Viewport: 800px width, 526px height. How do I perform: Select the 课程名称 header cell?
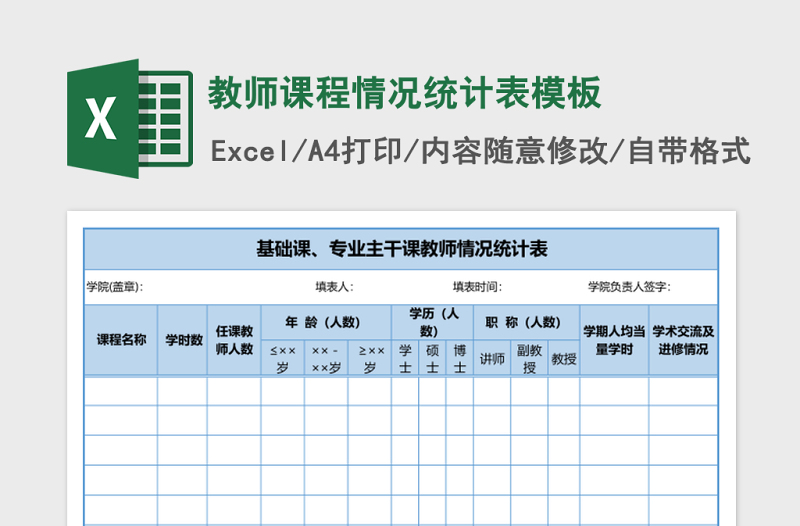[121, 340]
